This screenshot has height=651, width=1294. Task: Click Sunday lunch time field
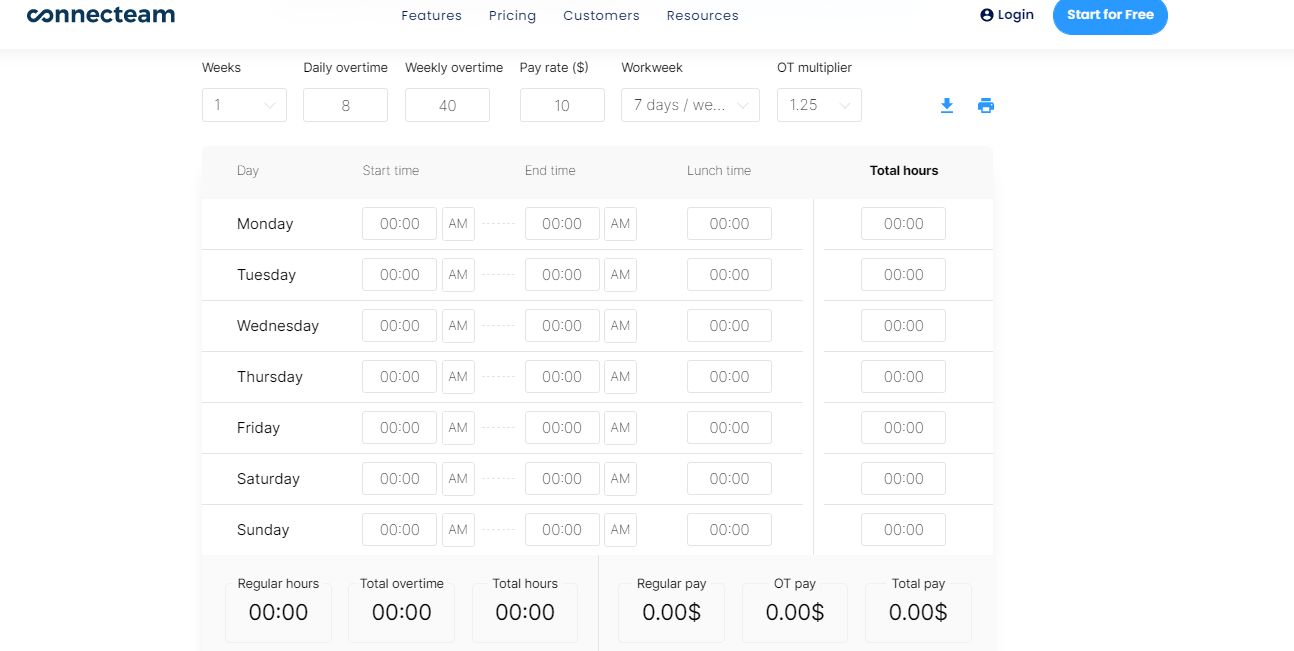tap(729, 530)
